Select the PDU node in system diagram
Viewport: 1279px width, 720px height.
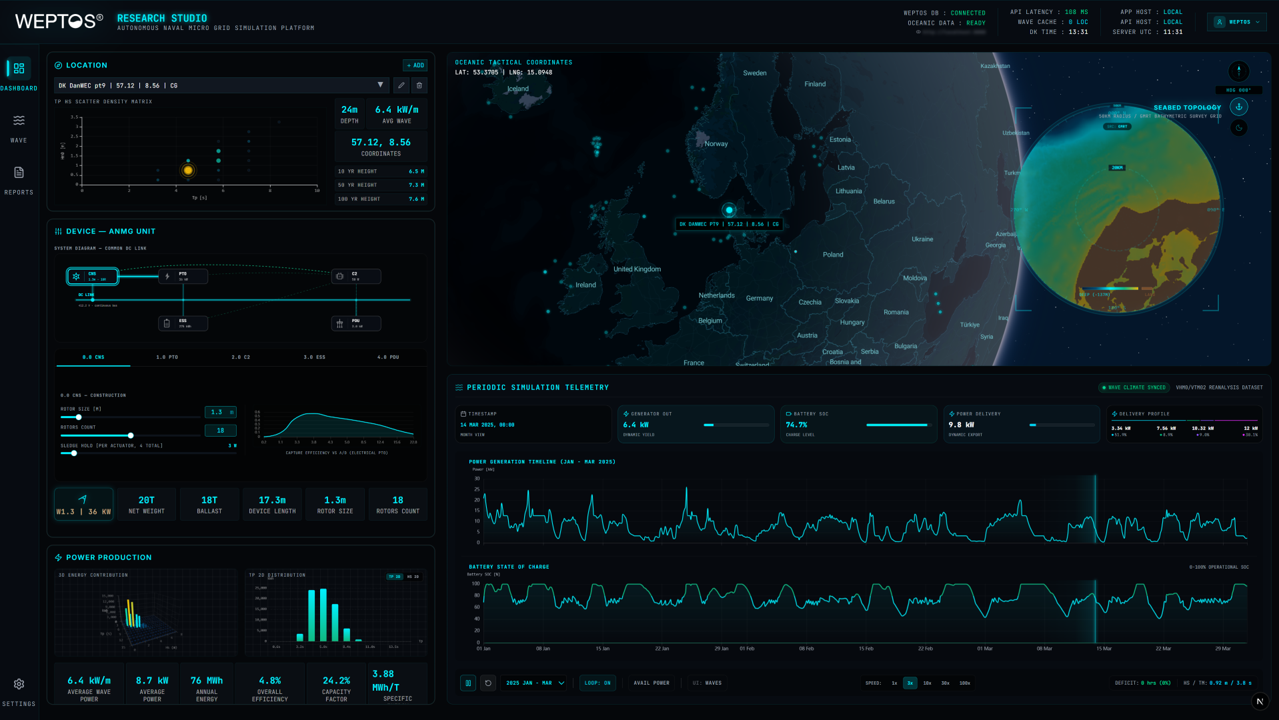pyautogui.click(x=356, y=323)
